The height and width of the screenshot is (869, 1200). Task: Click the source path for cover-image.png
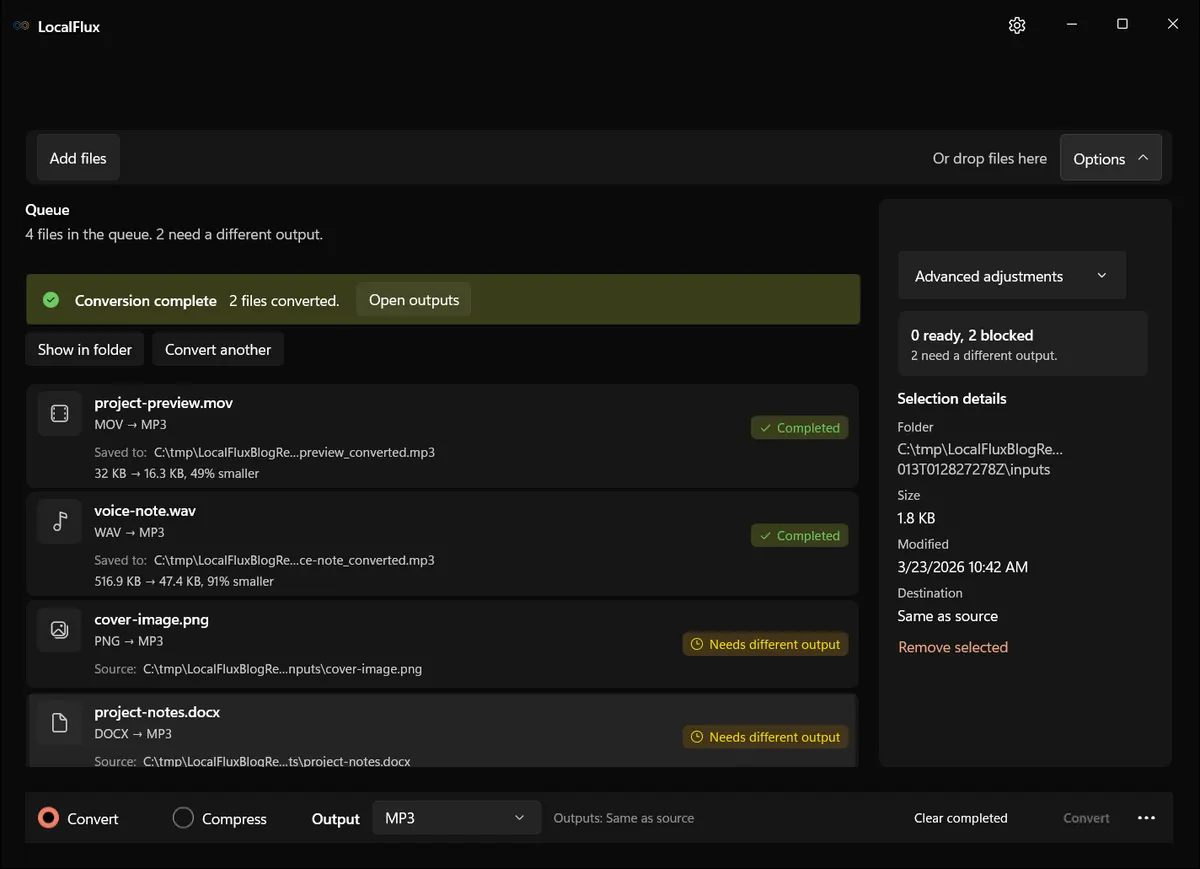click(x=282, y=669)
